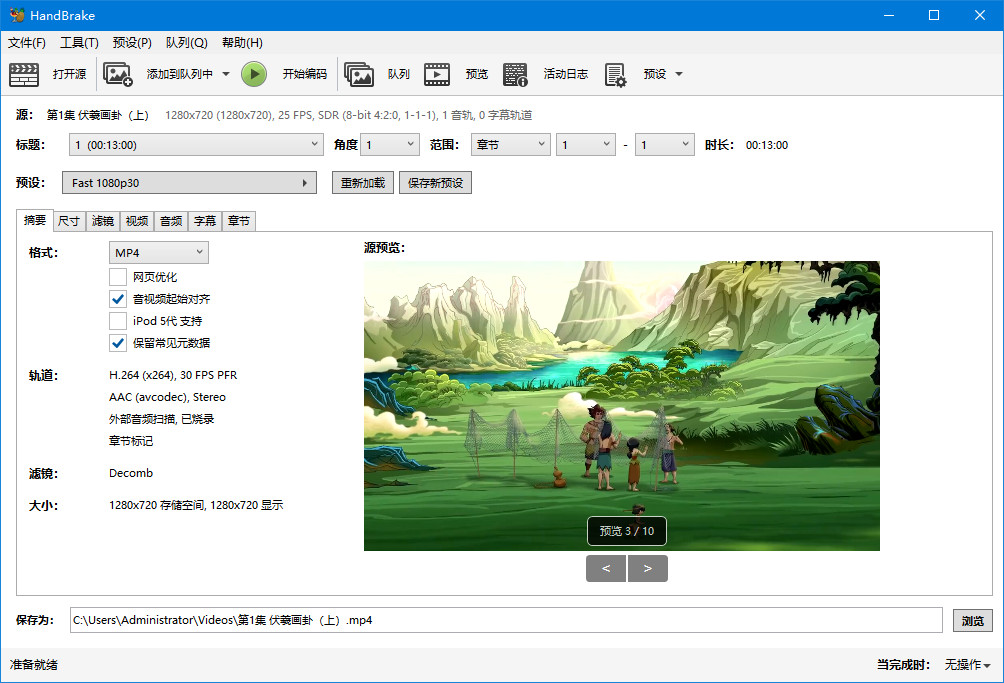Click the Open Source clapperboard icon
Image resolution: width=1004 pixels, height=683 pixels.
pyautogui.click(x=24, y=74)
